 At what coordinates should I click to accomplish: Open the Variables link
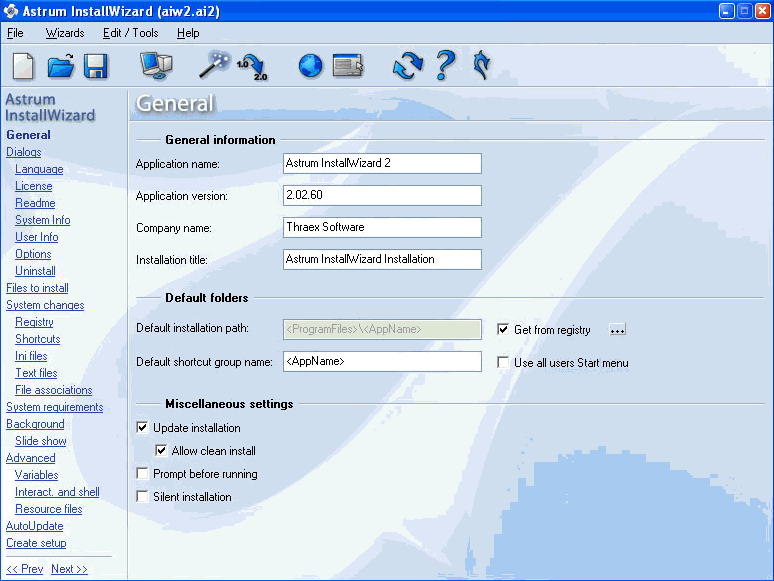37,475
